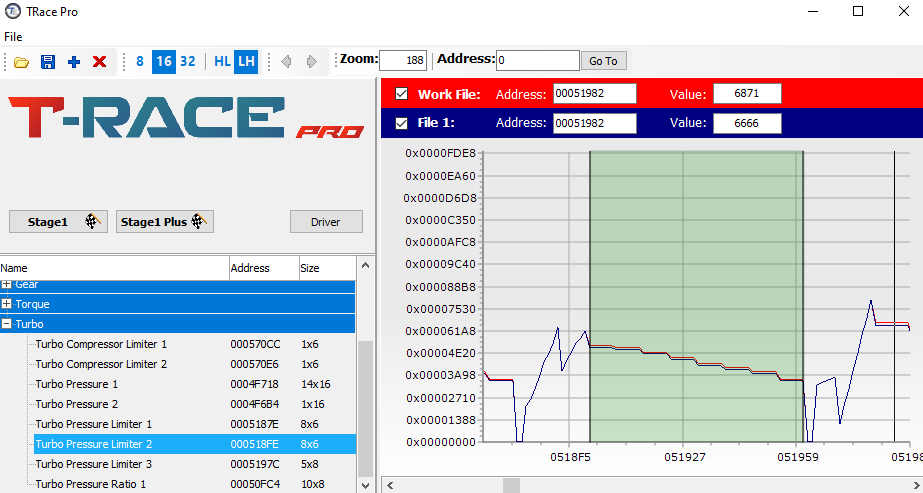Toggle the Work File checkbox
Image resolution: width=923 pixels, height=493 pixels.
[x=402, y=94]
